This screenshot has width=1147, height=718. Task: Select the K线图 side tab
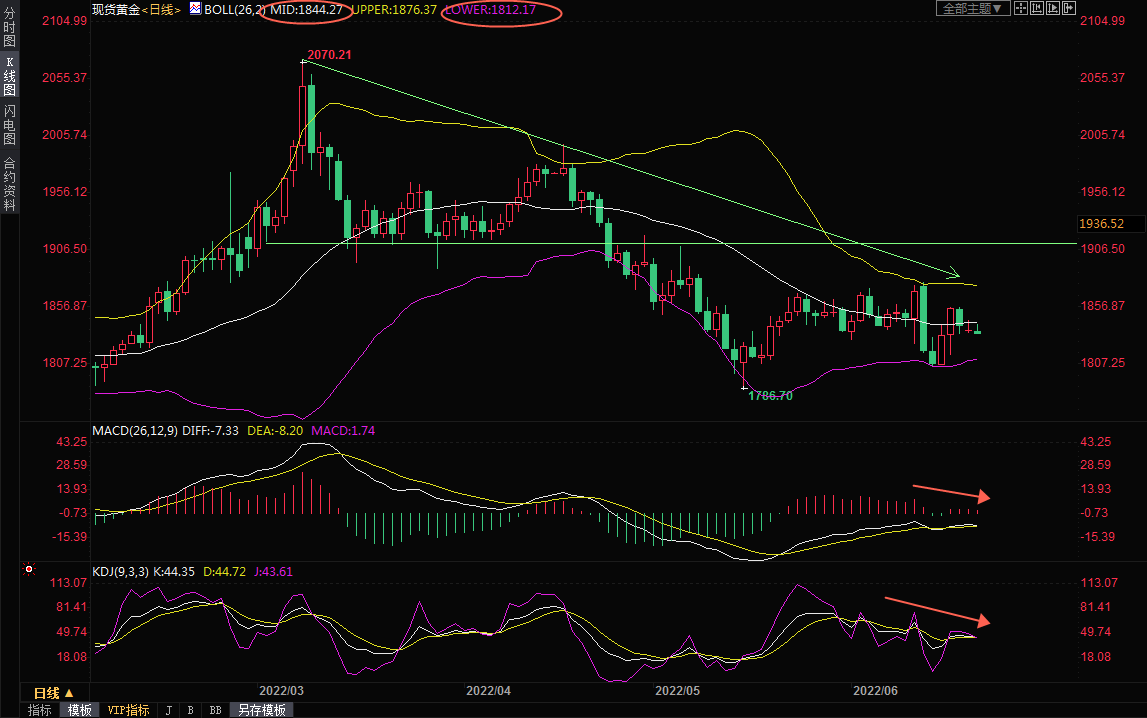pyautogui.click(x=9, y=76)
